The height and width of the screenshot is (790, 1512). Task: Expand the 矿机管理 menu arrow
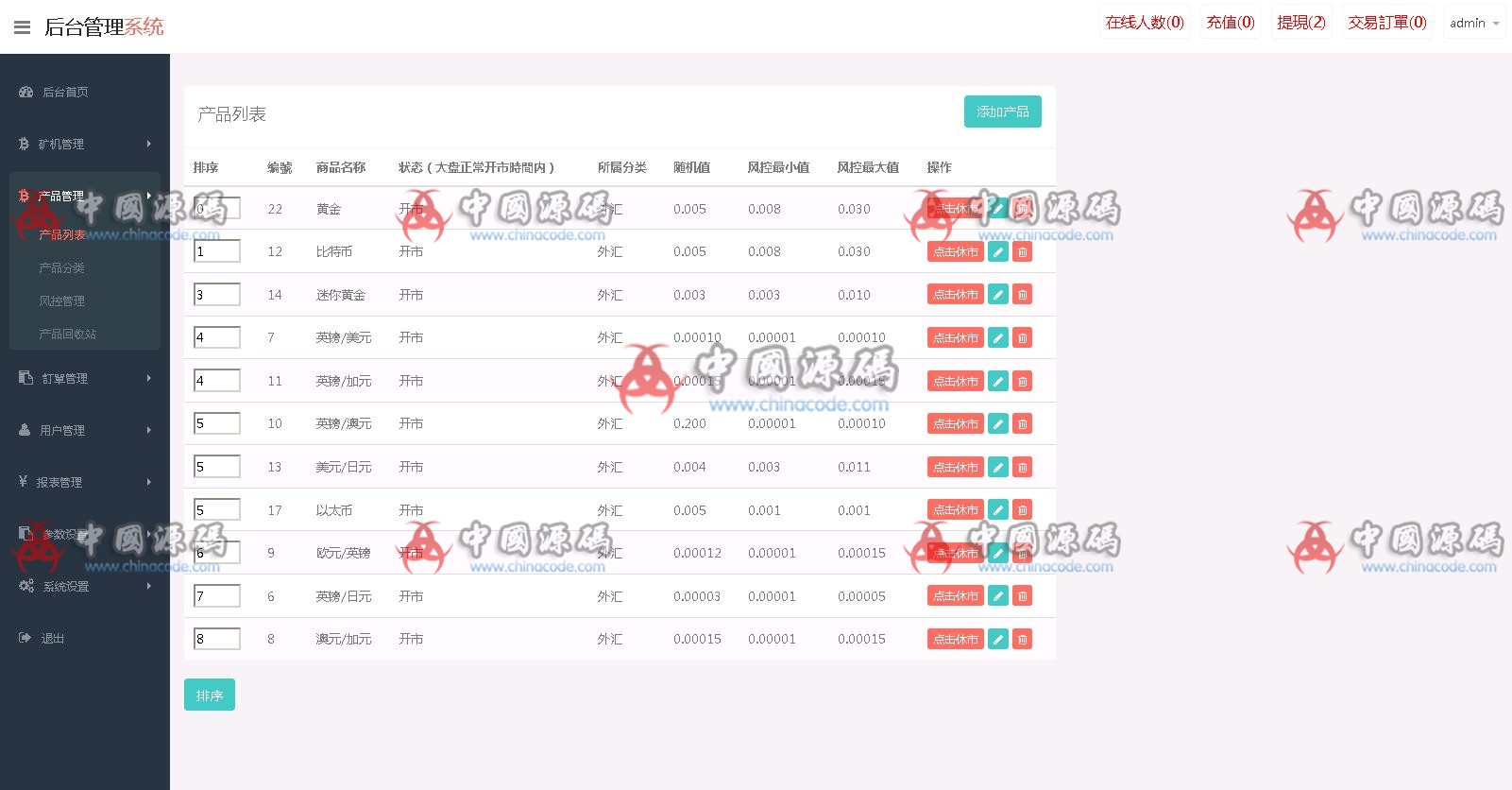pyautogui.click(x=149, y=144)
